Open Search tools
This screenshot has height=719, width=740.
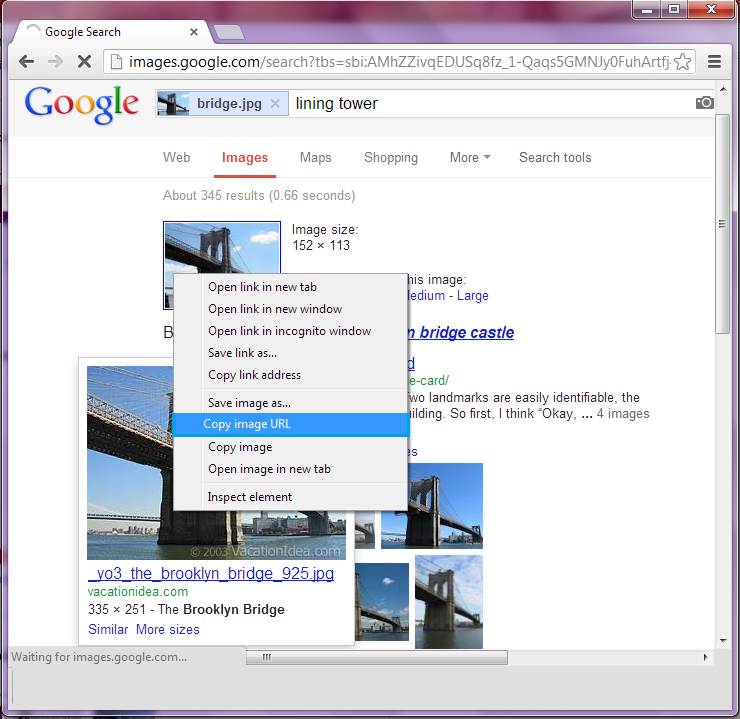click(555, 157)
